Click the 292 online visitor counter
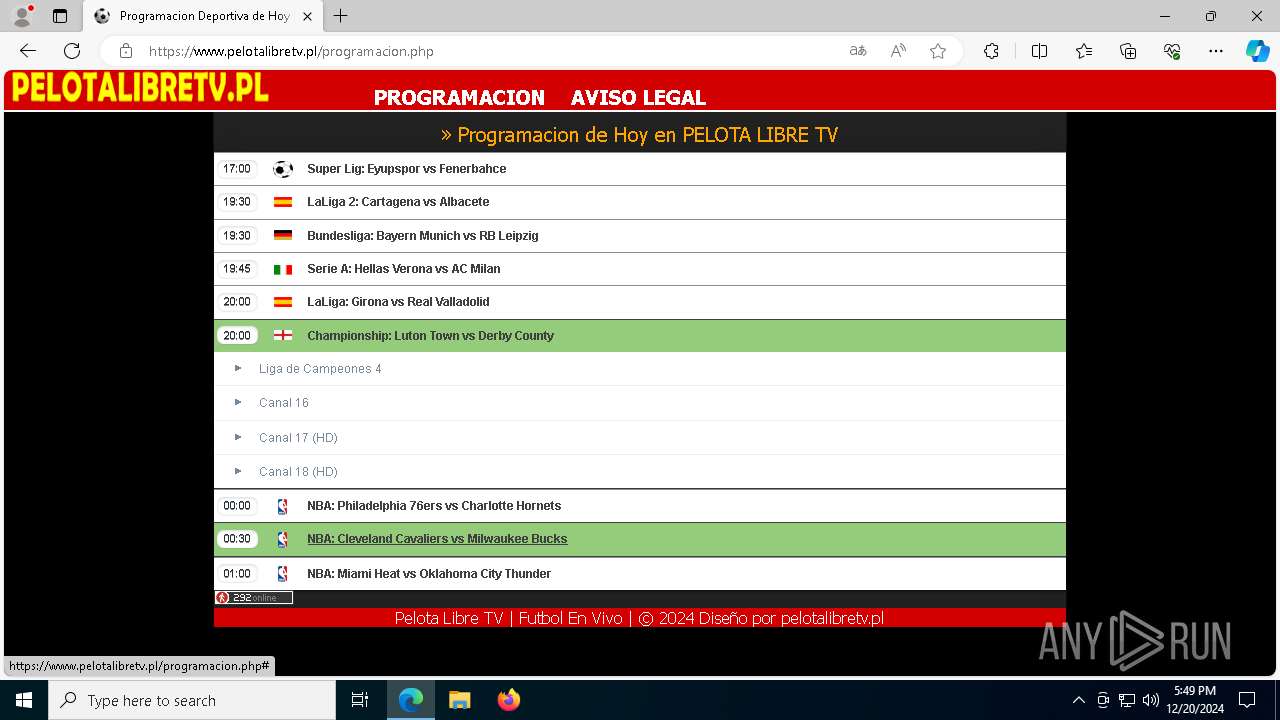The width and height of the screenshot is (1280, 720). 254,598
